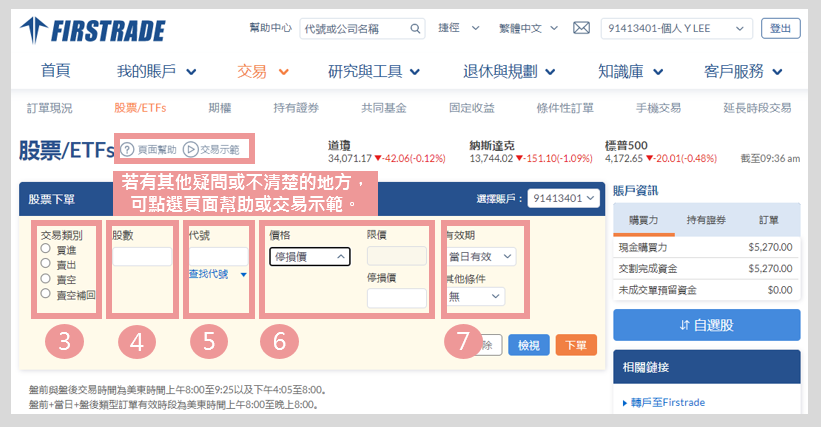Viewport: 821px width, 427px height.
Task: Expand the 交易 menu
Action: coord(262,71)
